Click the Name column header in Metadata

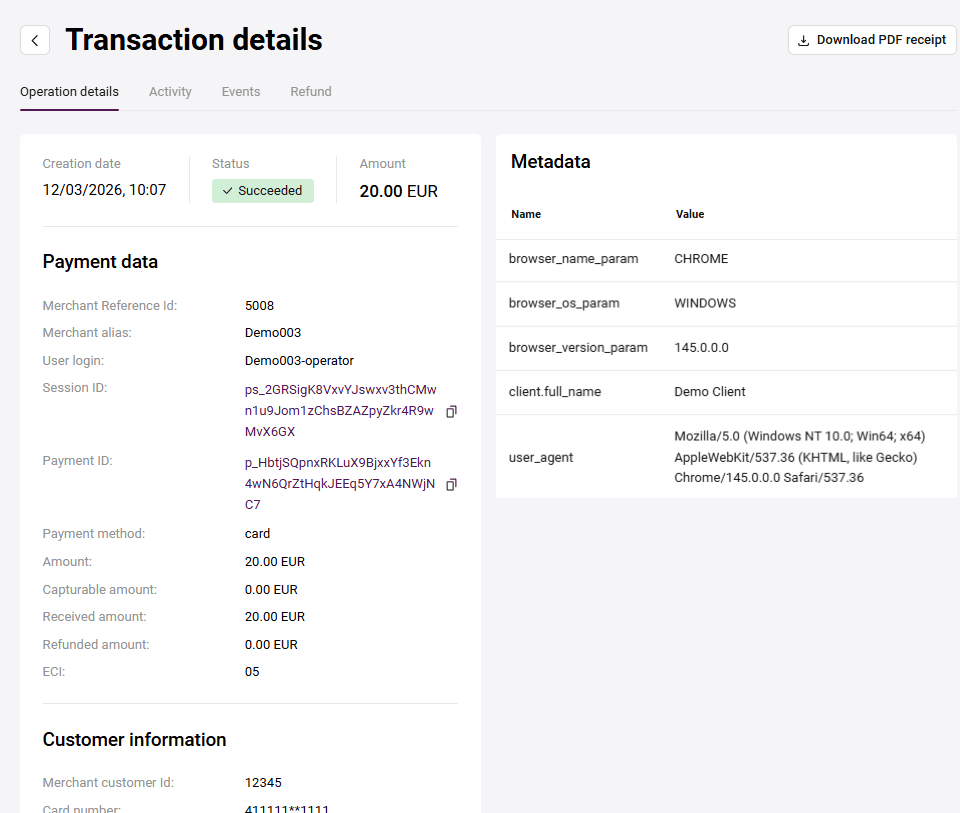coord(526,214)
